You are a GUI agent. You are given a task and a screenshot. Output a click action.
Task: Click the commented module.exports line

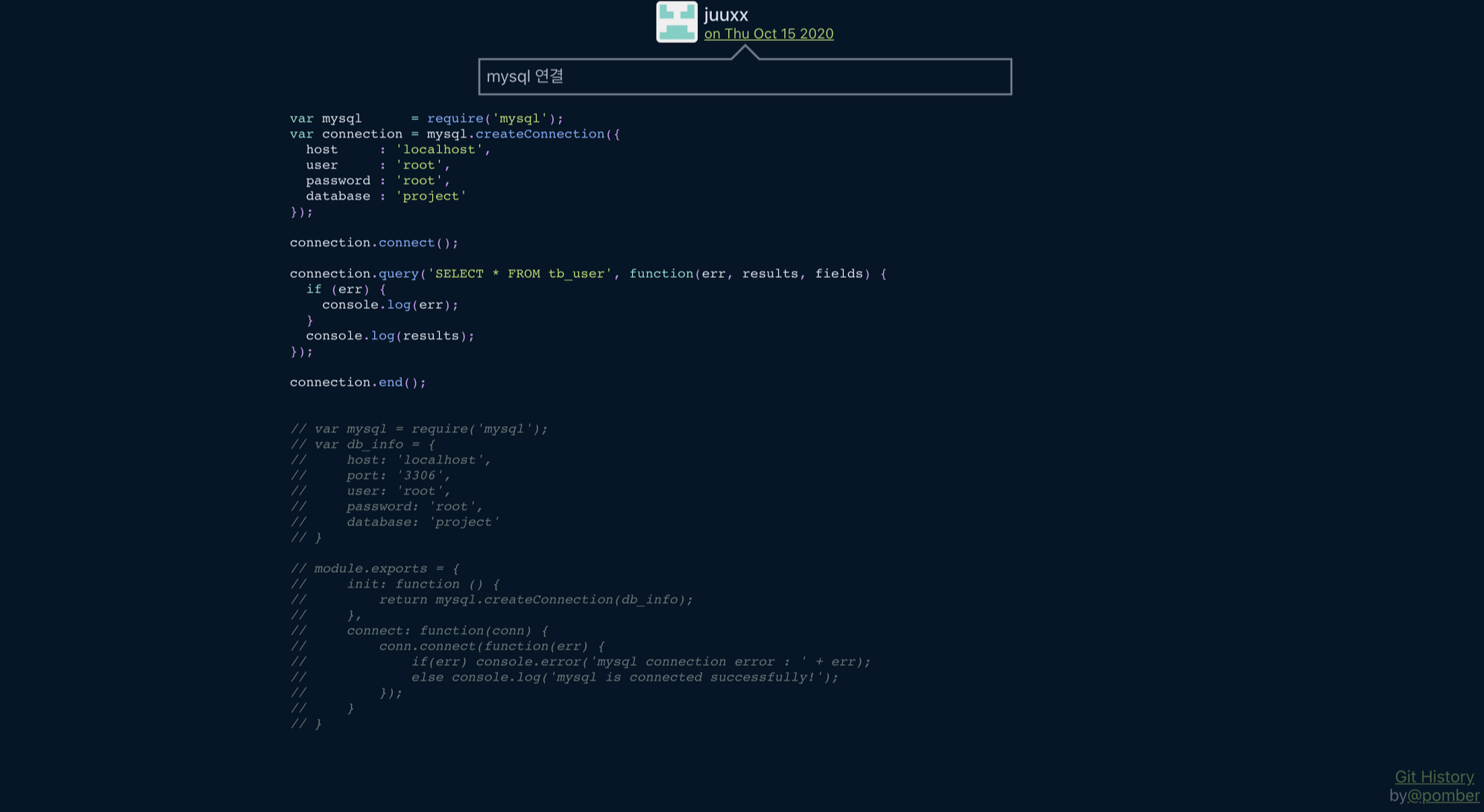375,568
